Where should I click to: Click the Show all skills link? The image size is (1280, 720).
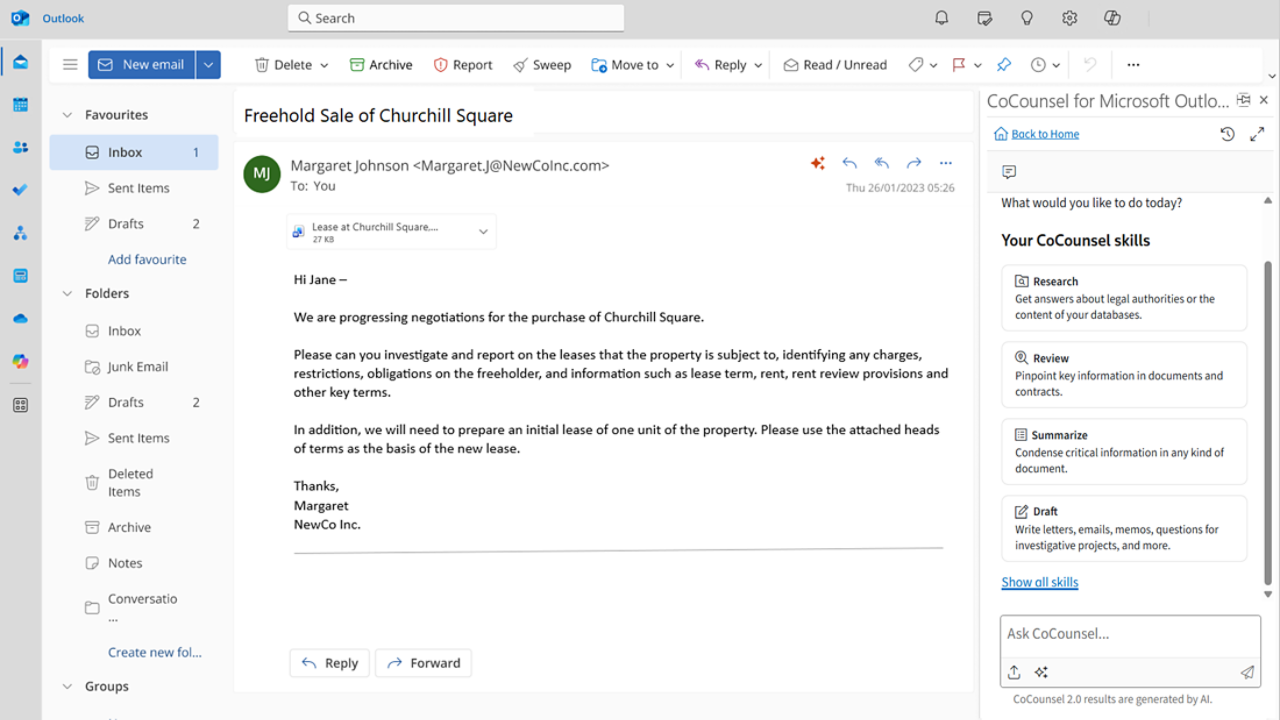pos(1039,582)
